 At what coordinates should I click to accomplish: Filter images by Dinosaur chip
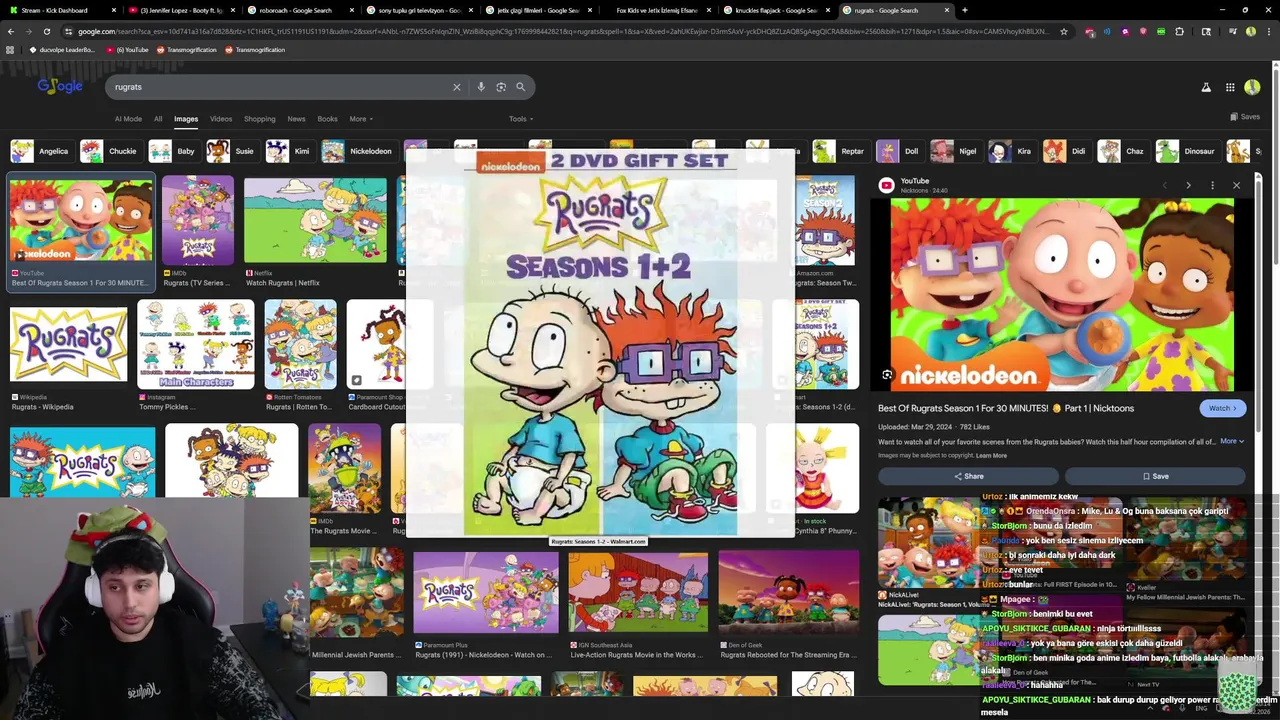[1187, 151]
